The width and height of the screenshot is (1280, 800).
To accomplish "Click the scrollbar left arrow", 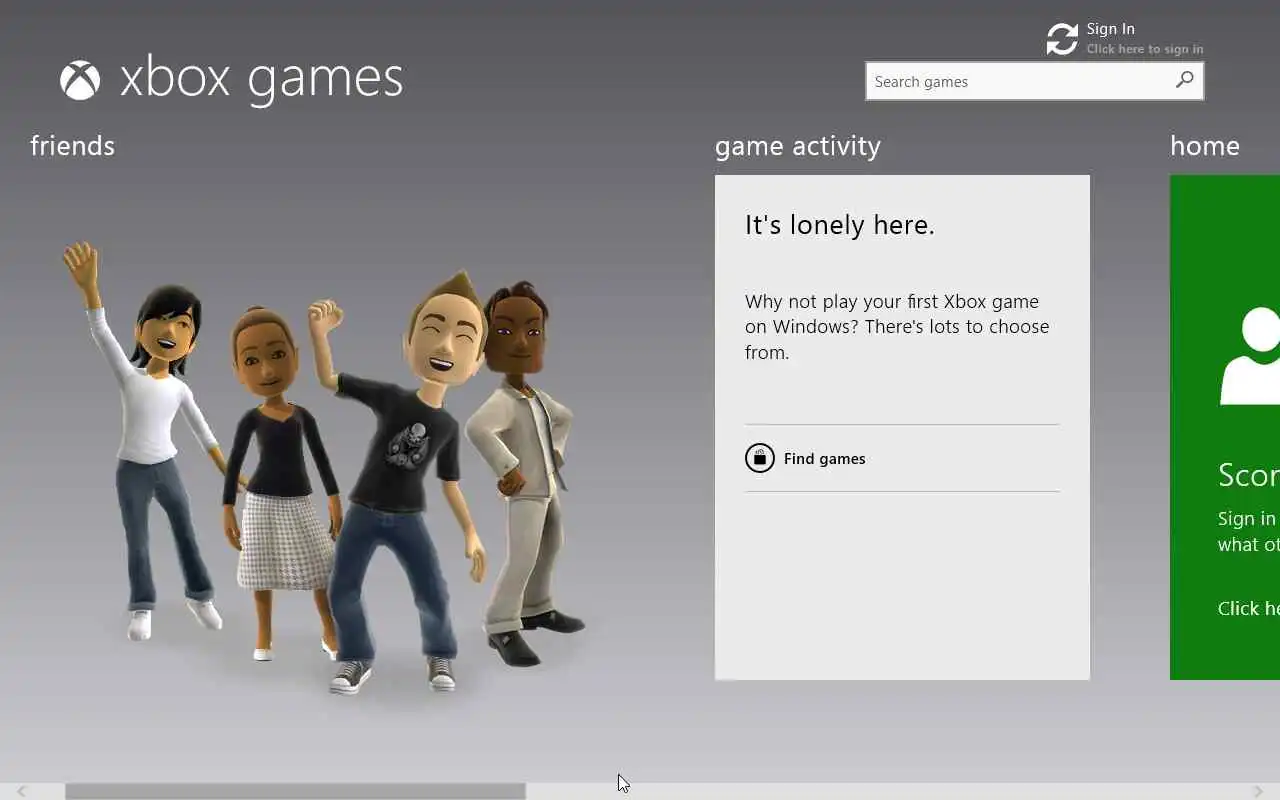I will coord(21,791).
